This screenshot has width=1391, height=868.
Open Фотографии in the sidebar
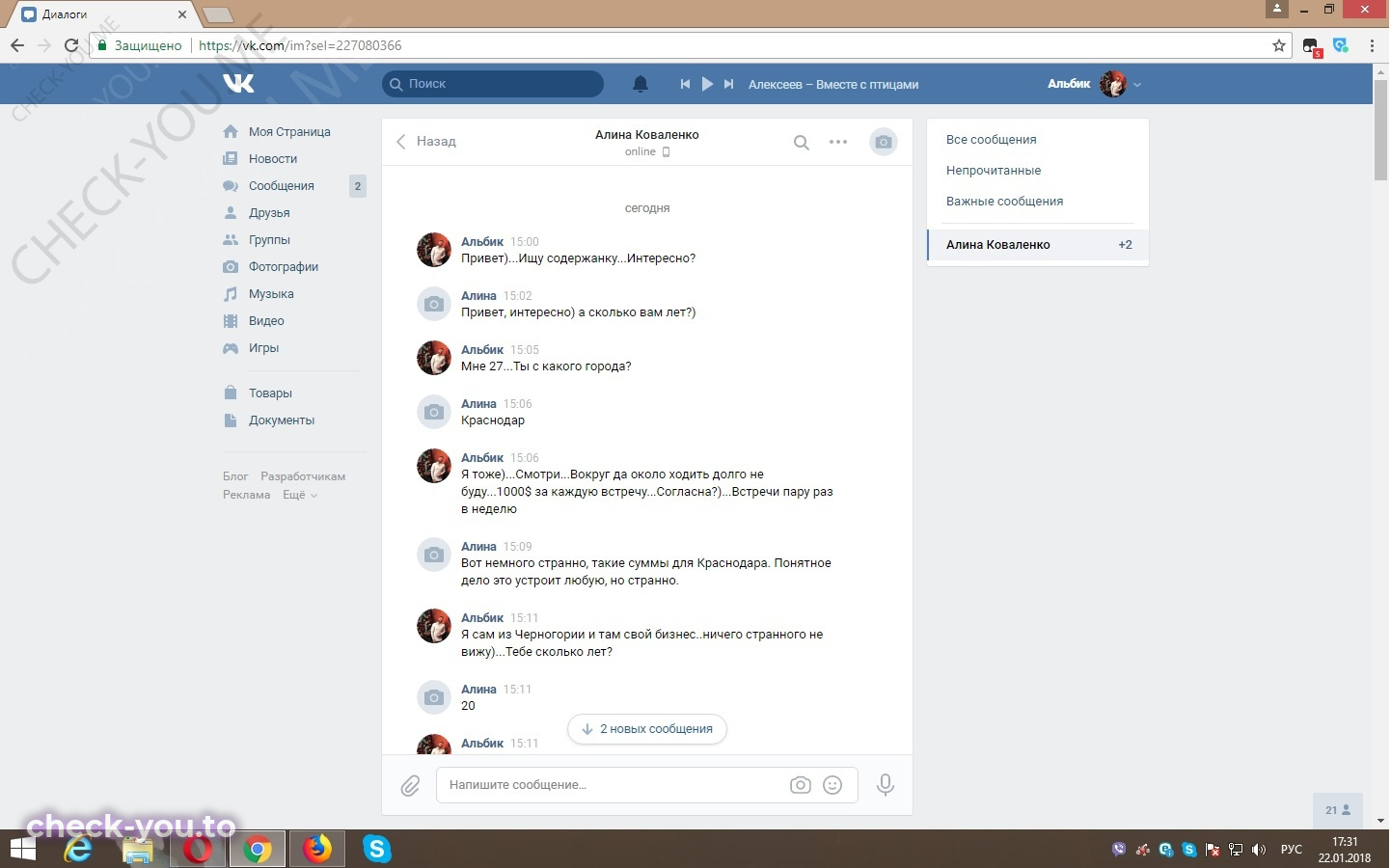coord(284,267)
